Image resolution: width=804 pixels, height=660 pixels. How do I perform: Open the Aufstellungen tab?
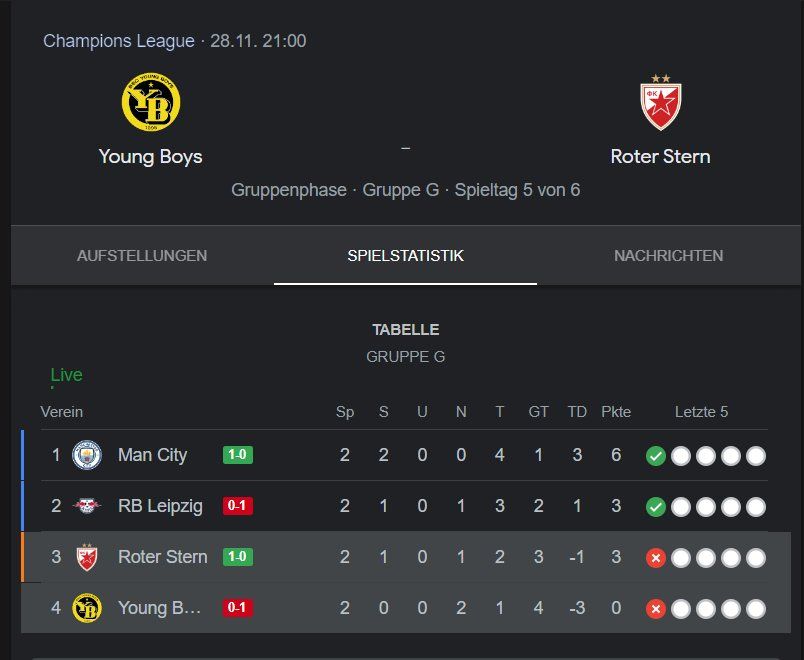pos(142,255)
